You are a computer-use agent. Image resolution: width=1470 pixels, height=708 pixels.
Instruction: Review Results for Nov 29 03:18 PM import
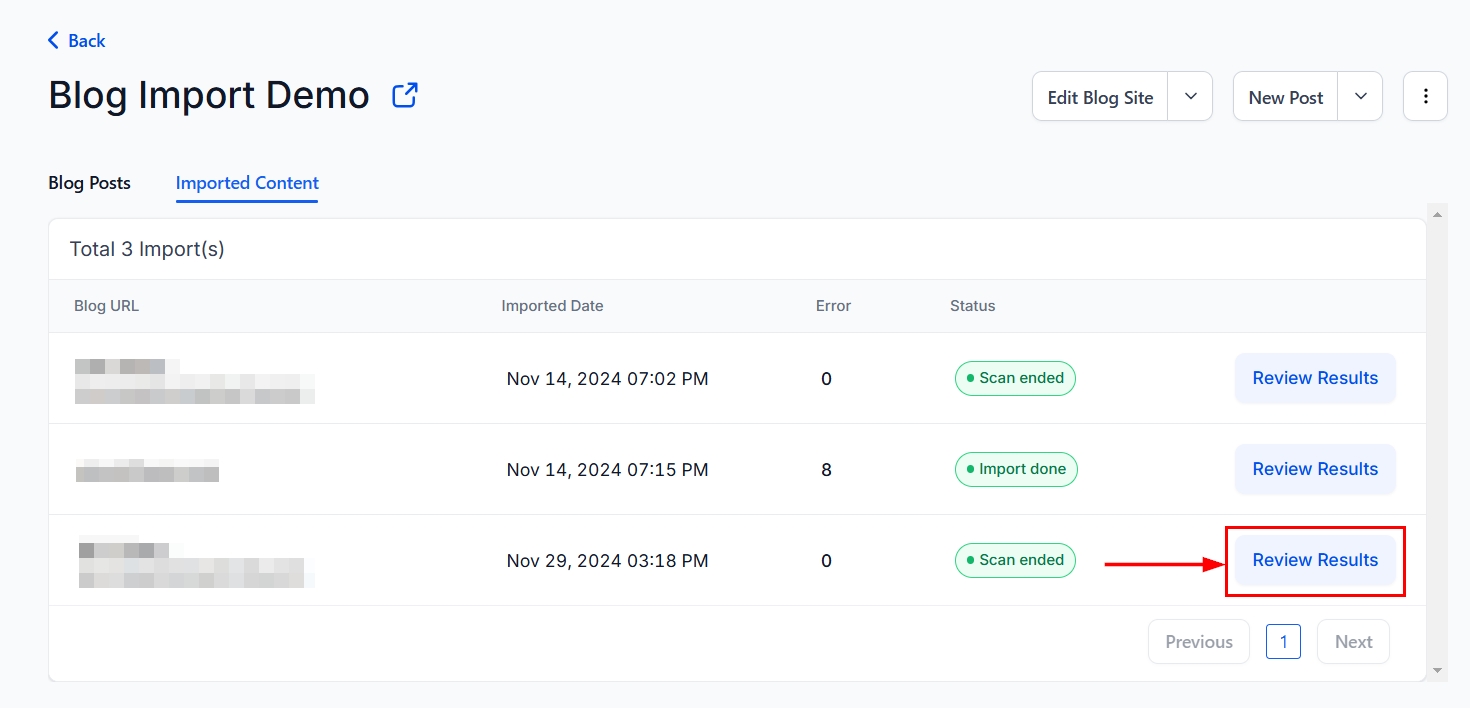point(1315,560)
